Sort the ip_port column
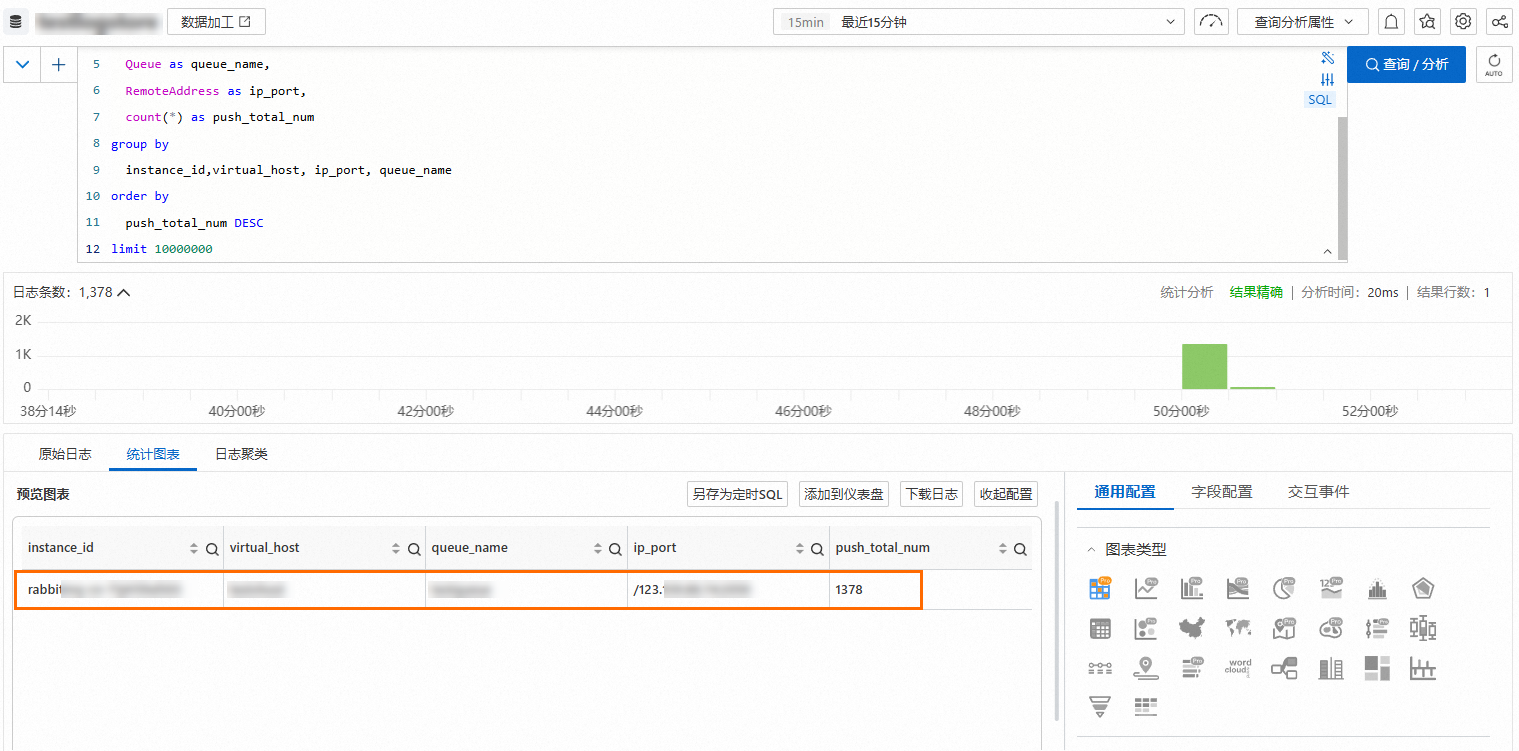This screenshot has height=751, width=1519. [x=800, y=549]
